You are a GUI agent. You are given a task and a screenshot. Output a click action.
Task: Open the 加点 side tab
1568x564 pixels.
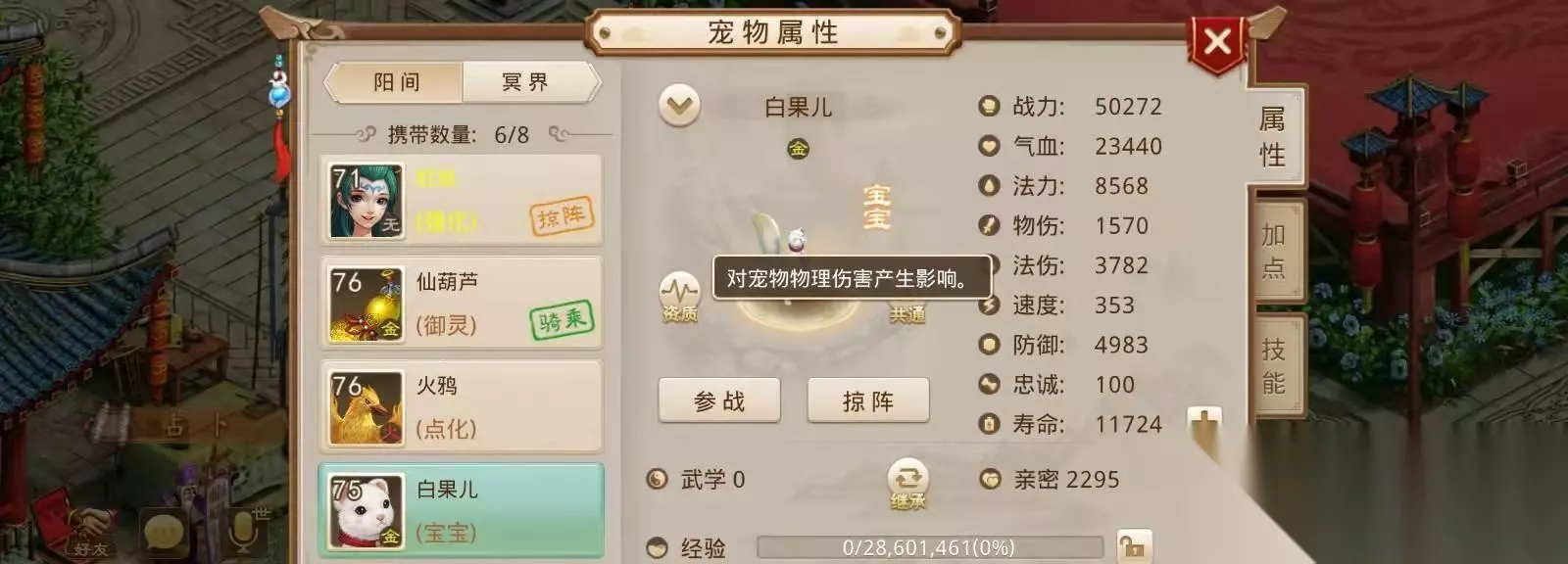click(x=1274, y=251)
